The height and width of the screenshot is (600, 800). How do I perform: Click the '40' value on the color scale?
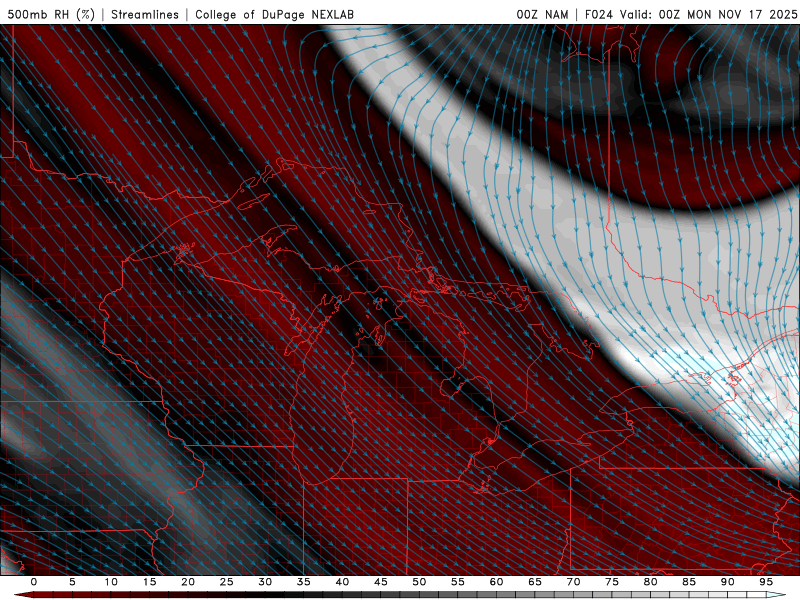[342, 582]
